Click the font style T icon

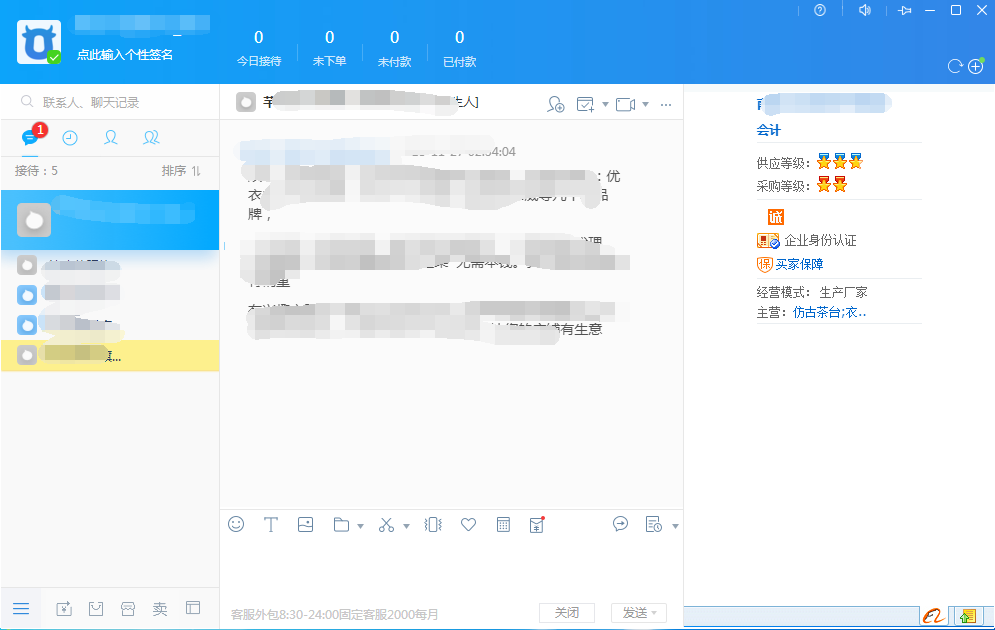point(270,524)
